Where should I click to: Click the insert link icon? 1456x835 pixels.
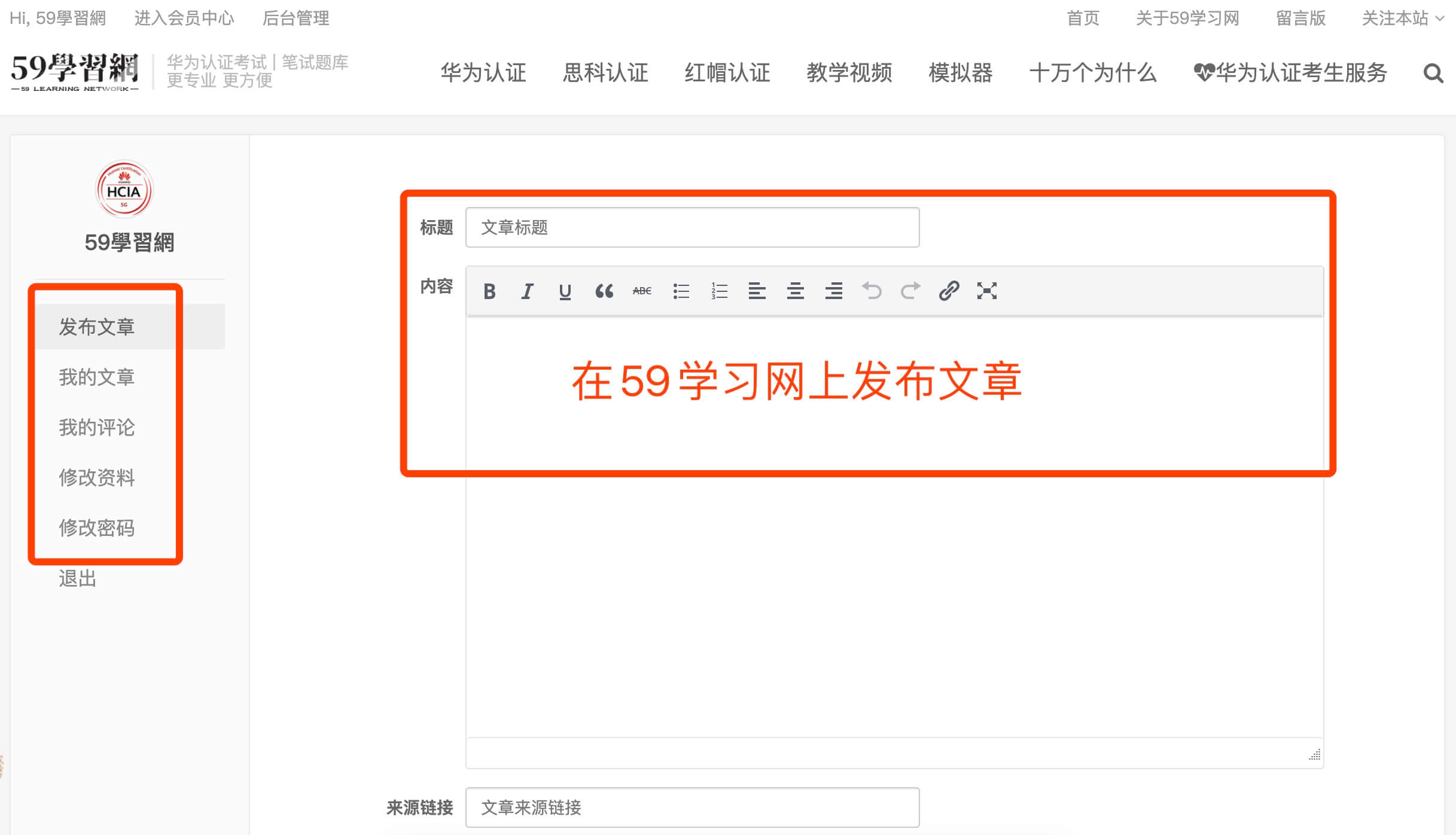(949, 291)
